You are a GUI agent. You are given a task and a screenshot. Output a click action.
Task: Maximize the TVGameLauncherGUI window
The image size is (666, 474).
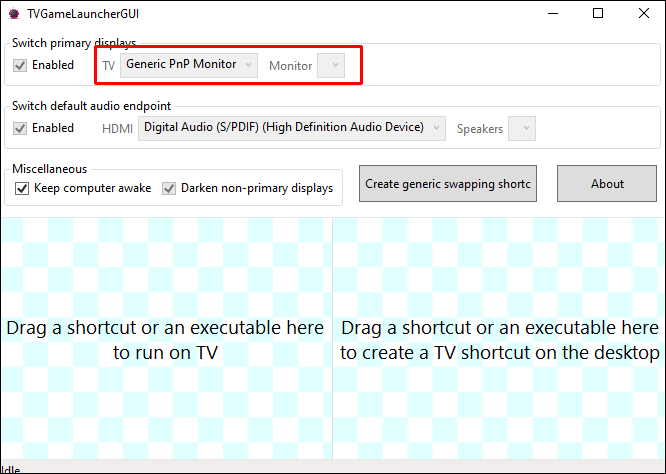click(598, 14)
